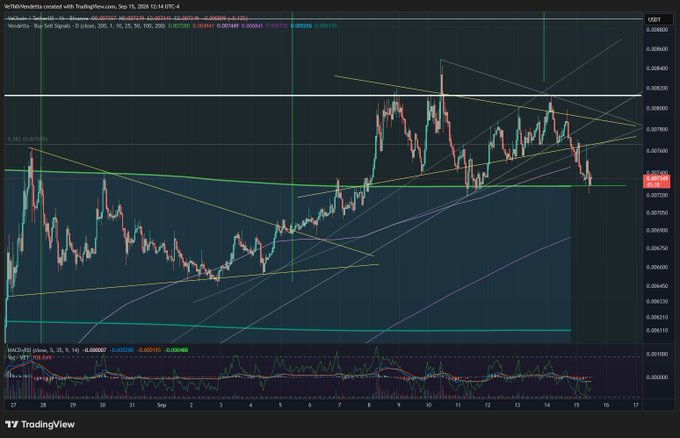Click date 27 on the time axis
Image resolution: width=680 pixels, height=438 pixels.
(13, 405)
